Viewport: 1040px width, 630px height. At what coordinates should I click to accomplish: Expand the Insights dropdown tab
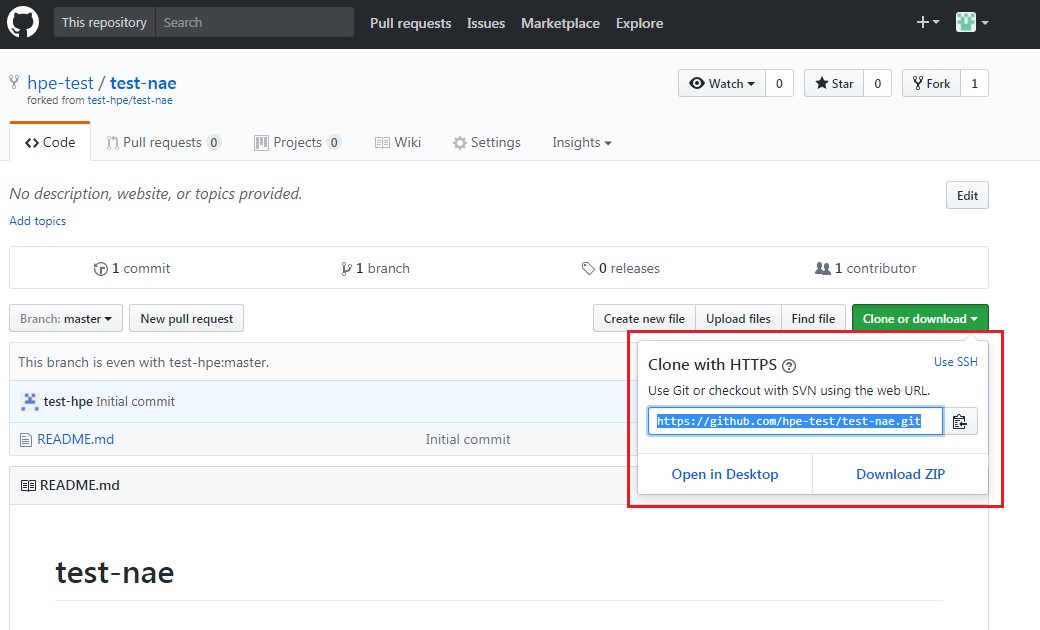[x=582, y=143]
